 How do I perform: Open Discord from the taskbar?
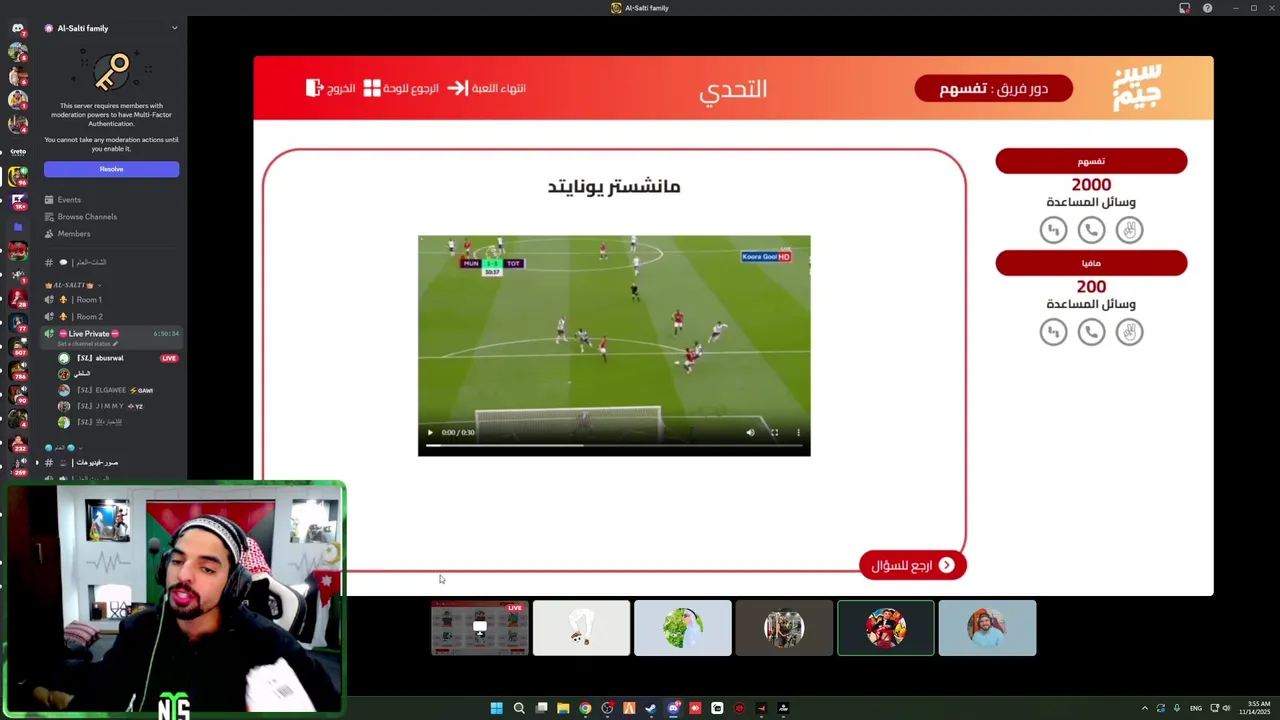click(x=673, y=708)
